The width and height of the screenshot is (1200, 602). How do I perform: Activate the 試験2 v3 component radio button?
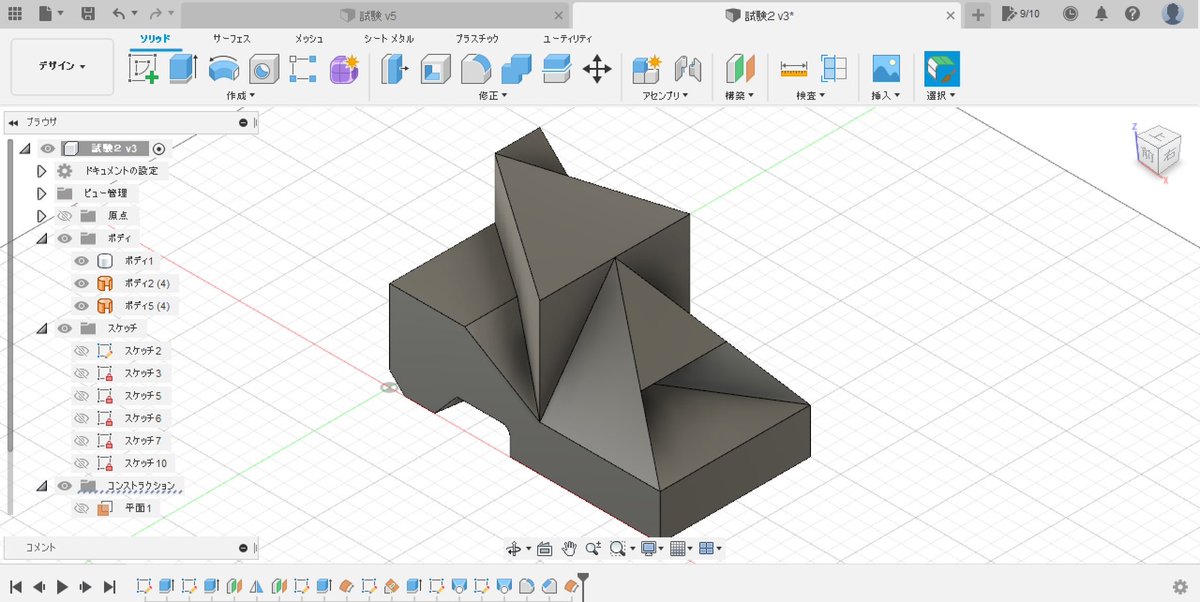tap(158, 148)
